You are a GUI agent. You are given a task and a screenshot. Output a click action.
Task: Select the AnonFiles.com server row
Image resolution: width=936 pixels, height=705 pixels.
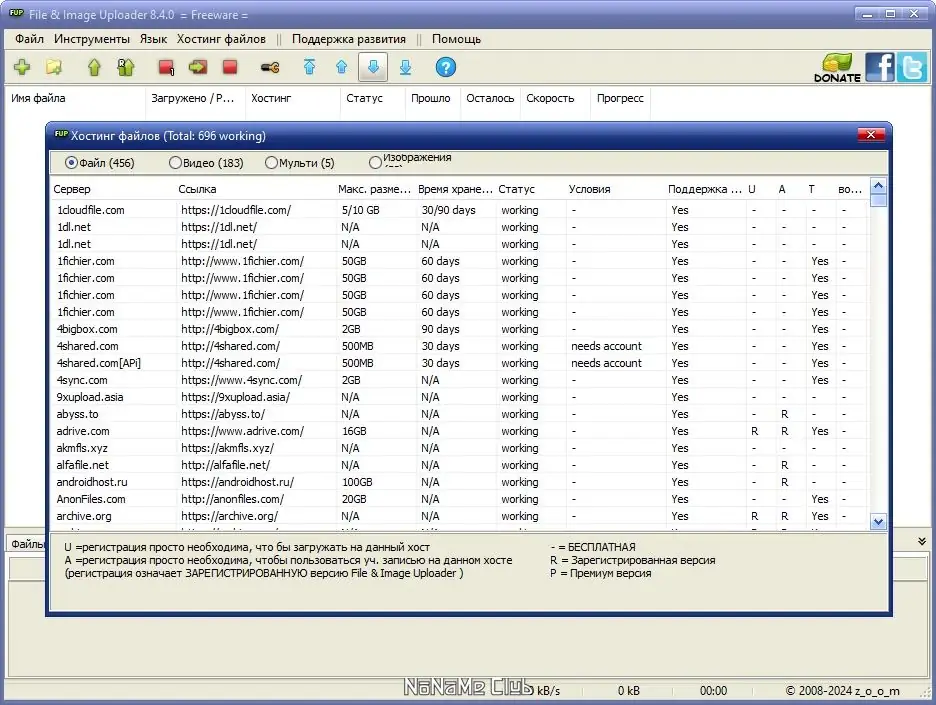pyautogui.click(x=458, y=499)
